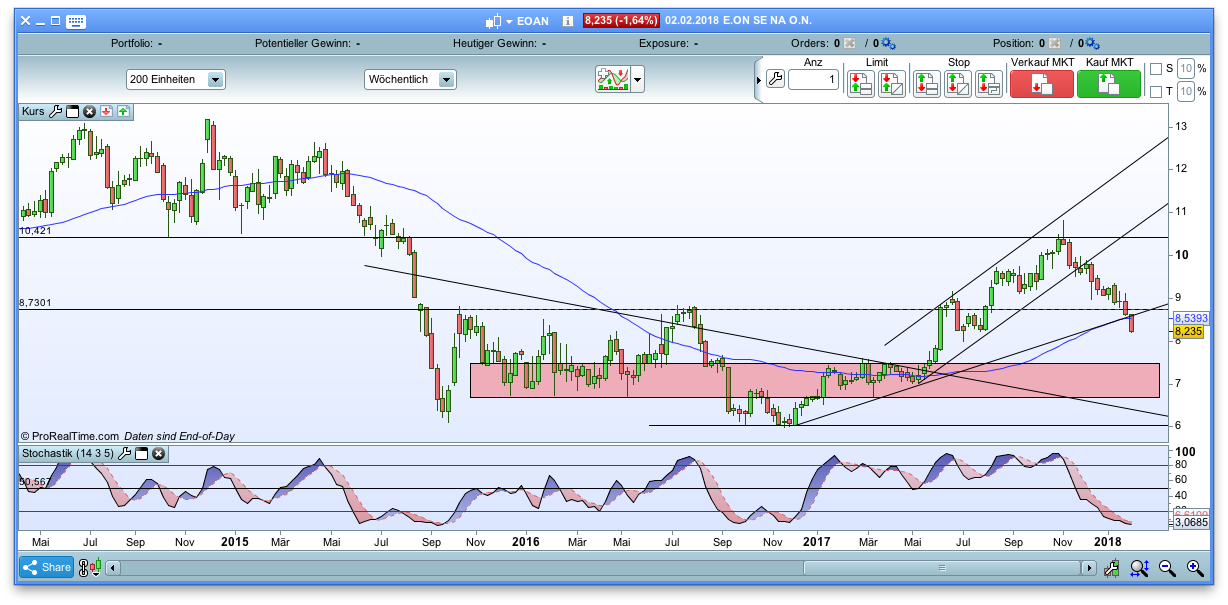Expand the indicator button dropdown arrow
Image resolution: width=1228 pixels, height=605 pixels.
coord(637,80)
